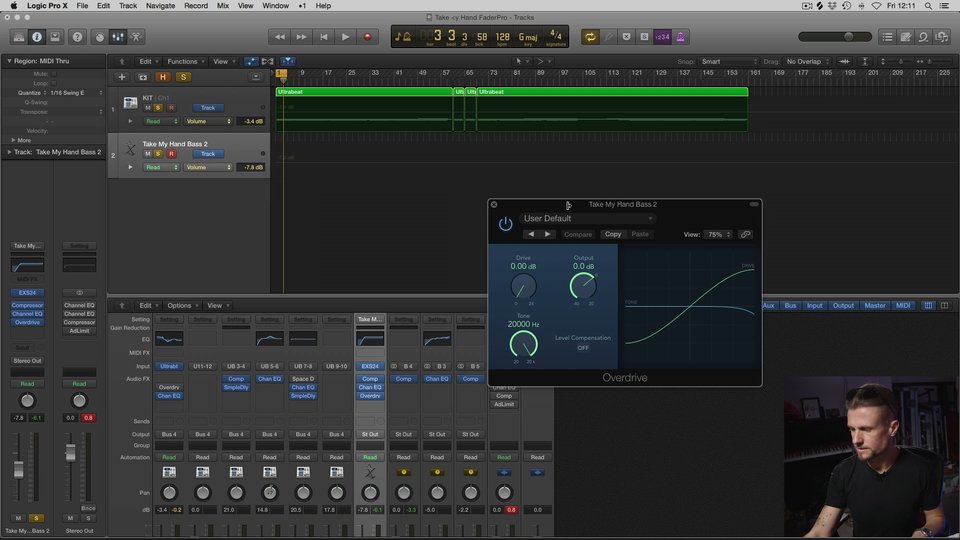Screen dimensions: 960x540
Task: Toggle Flex view icon in tracks toolbar
Action: click(x=268, y=61)
